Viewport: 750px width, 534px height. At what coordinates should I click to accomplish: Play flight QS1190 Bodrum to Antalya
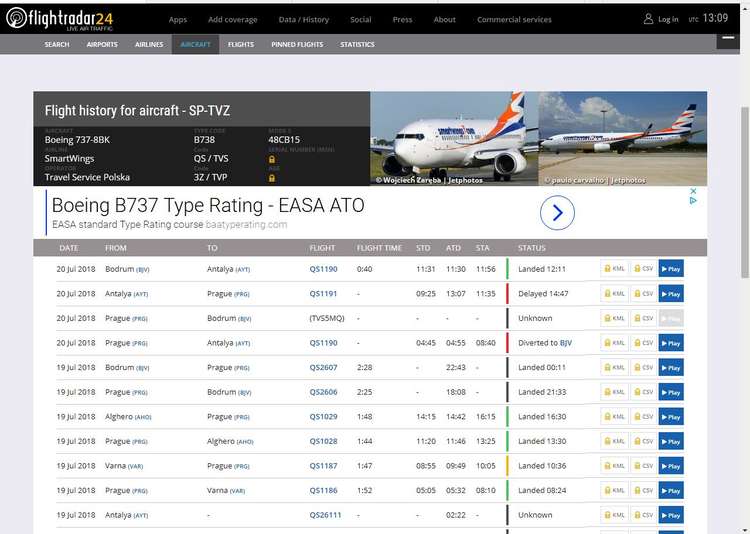click(671, 269)
